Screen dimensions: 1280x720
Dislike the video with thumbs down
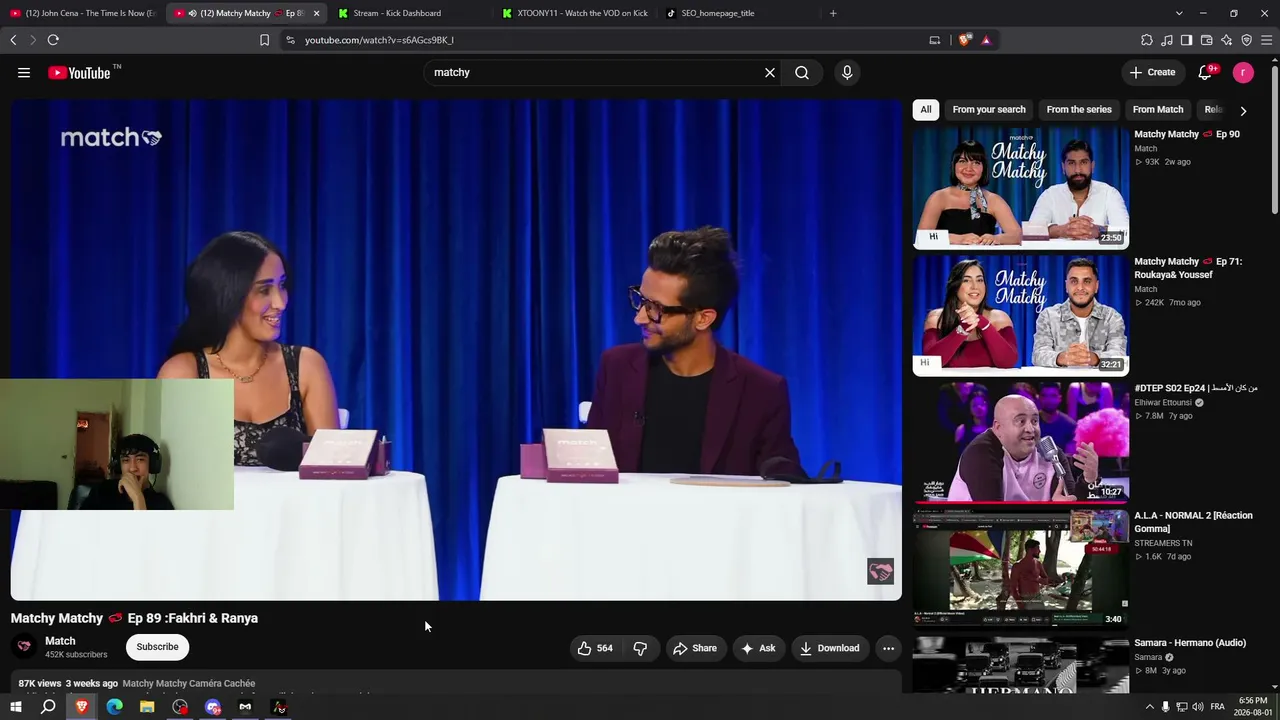pos(640,648)
